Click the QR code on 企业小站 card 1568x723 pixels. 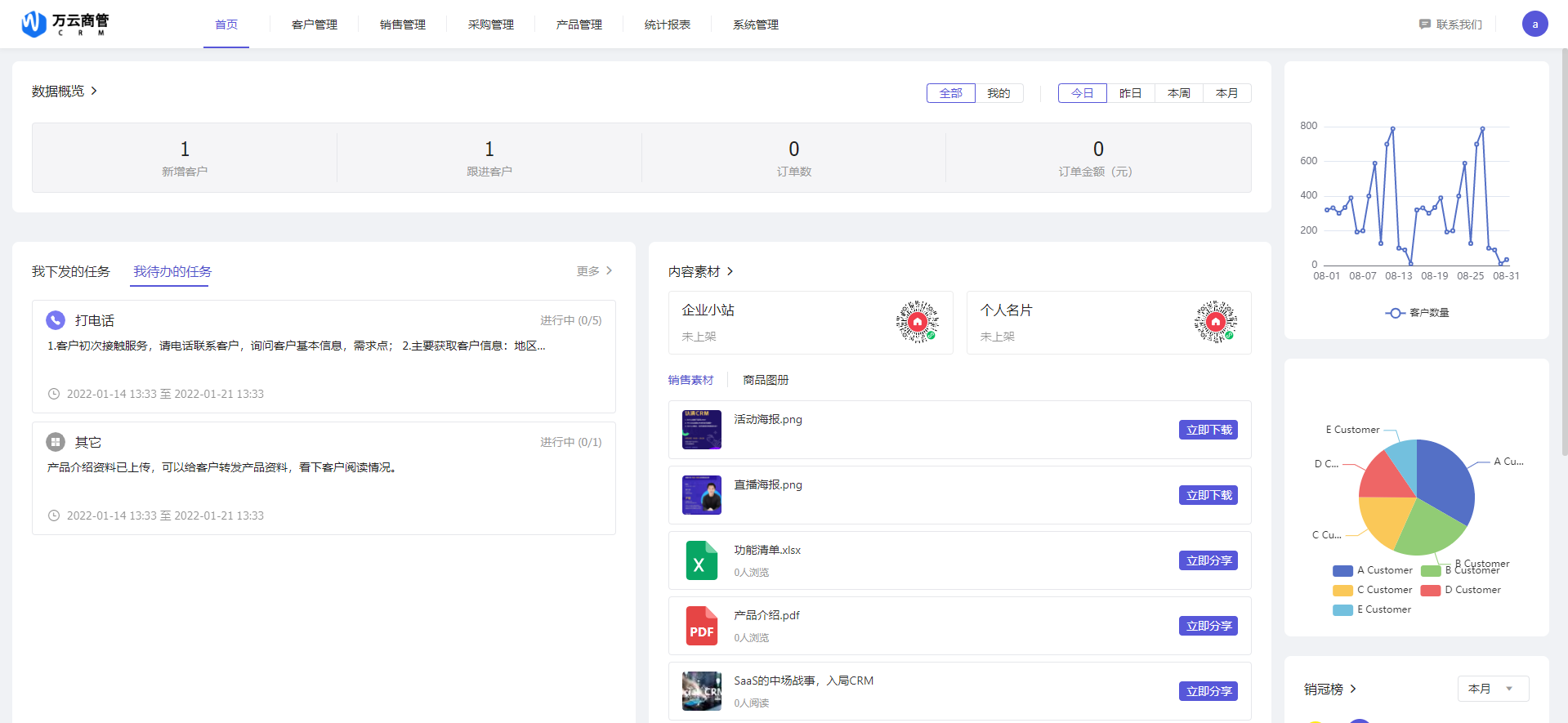[x=918, y=322]
